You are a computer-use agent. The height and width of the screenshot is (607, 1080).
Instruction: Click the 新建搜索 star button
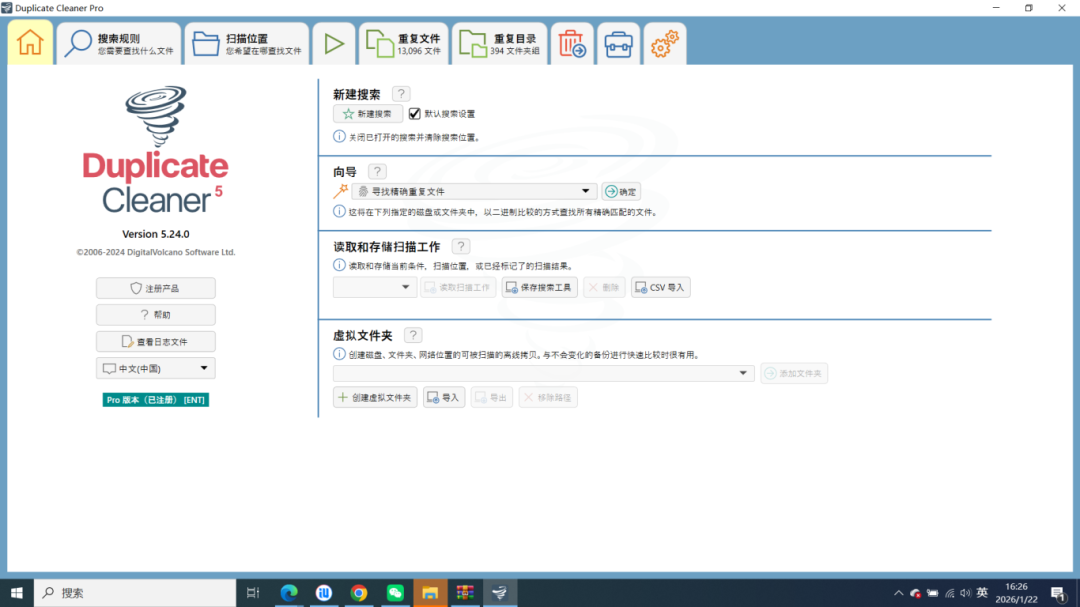tap(368, 114)
